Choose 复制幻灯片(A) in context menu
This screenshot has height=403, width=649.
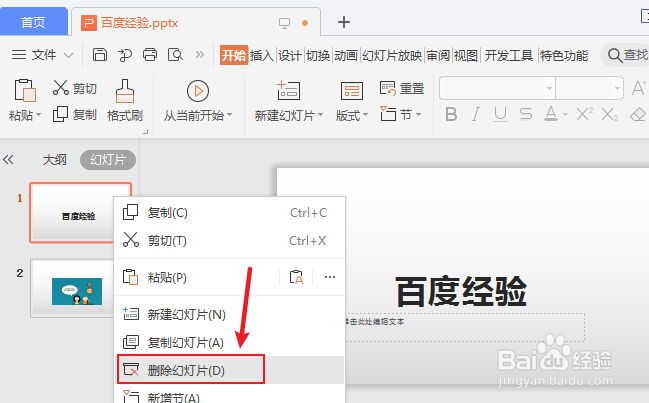[x=229, y=343]
